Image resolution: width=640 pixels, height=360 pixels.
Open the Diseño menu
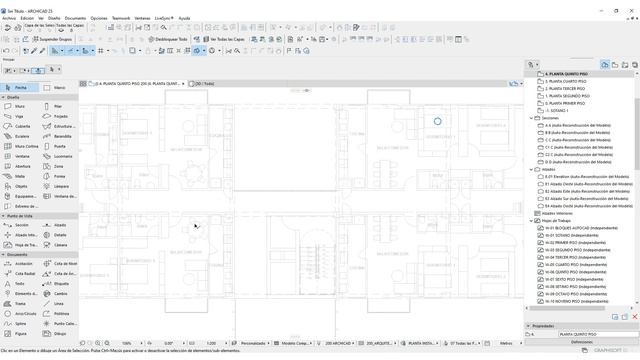[54, 18]
